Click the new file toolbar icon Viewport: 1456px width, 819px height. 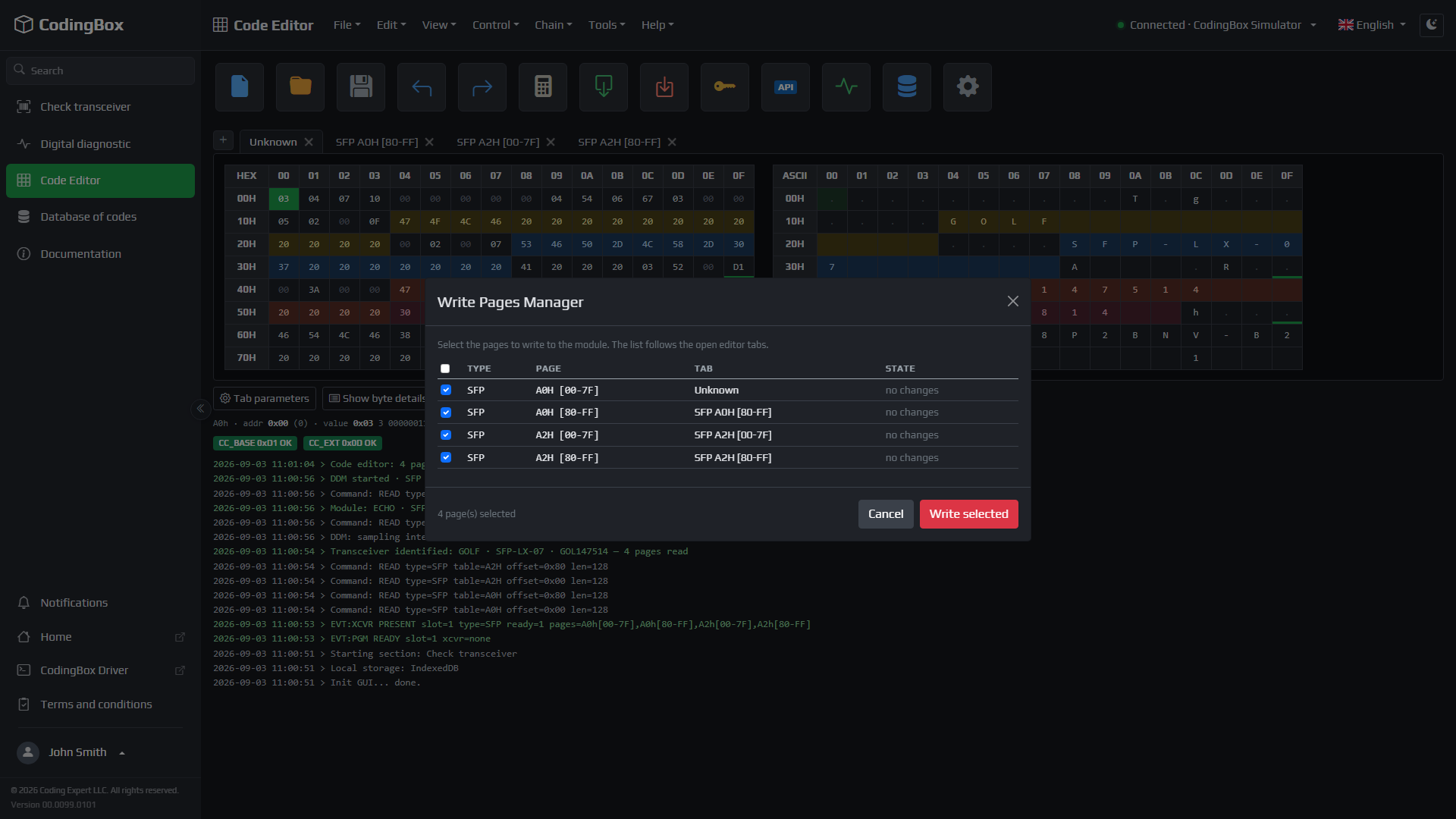[x=240, y=86]
